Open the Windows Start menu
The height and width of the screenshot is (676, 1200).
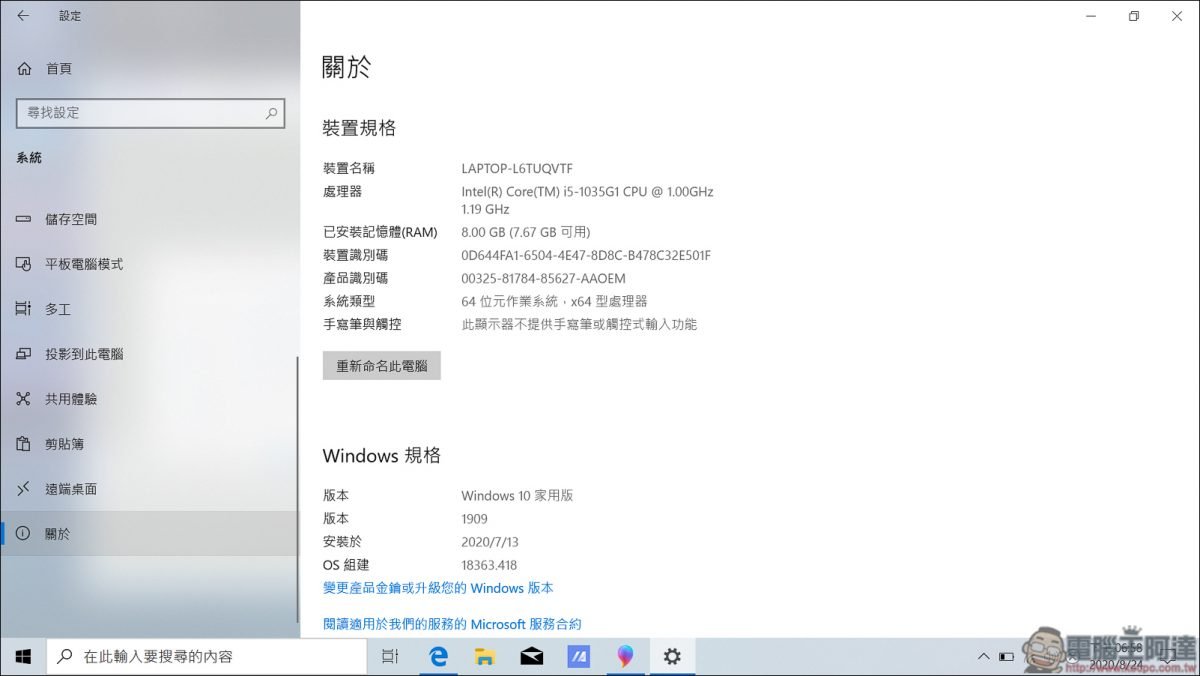click(23, 657)
